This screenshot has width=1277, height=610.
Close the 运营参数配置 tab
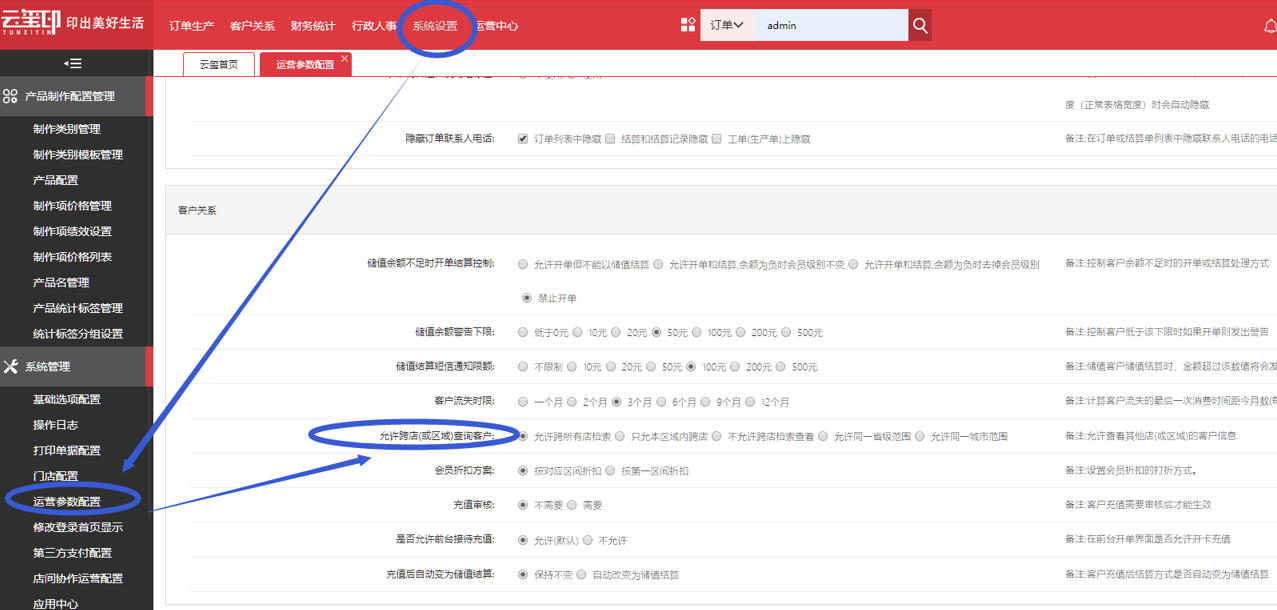point(344,59)
